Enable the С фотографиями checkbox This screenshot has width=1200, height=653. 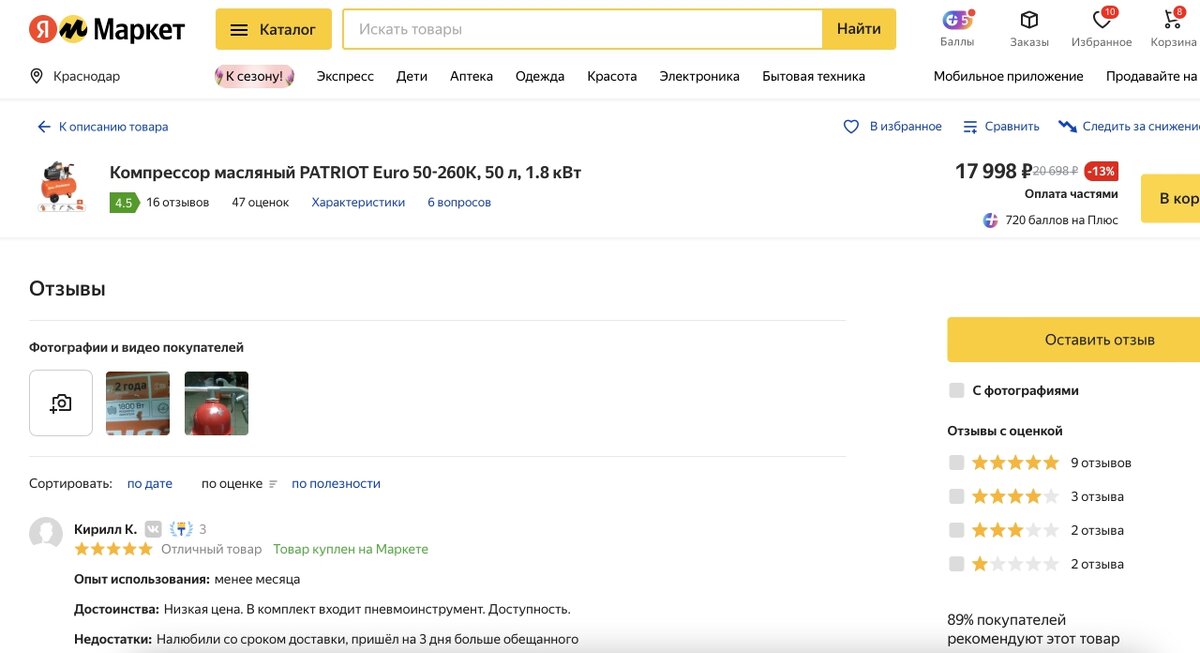[957, 390]
